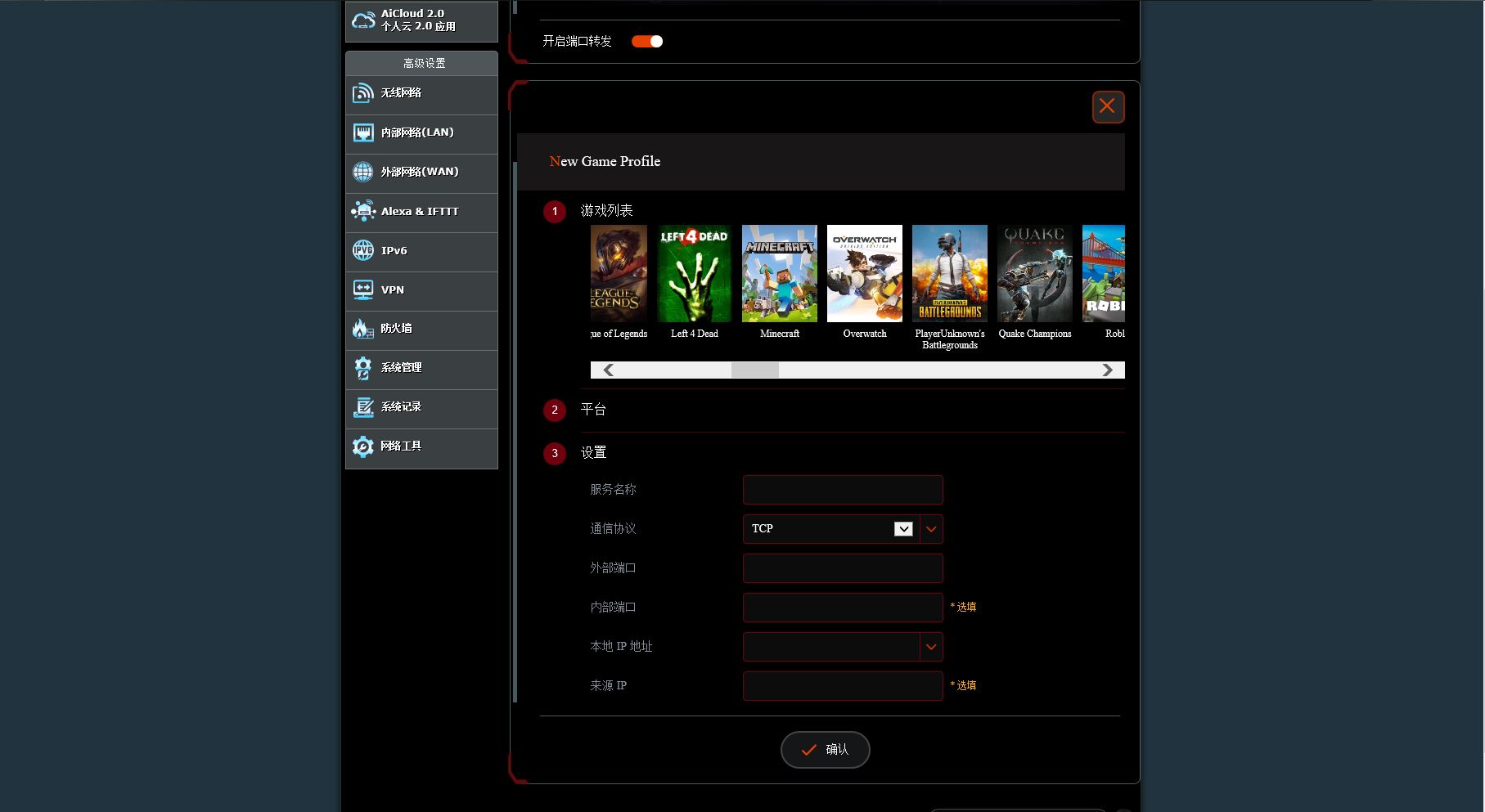Click the red chevron beside the TCP selector
Image resolution: width=1485 pixels, height=812 pixels.
[x=931, y=529]
